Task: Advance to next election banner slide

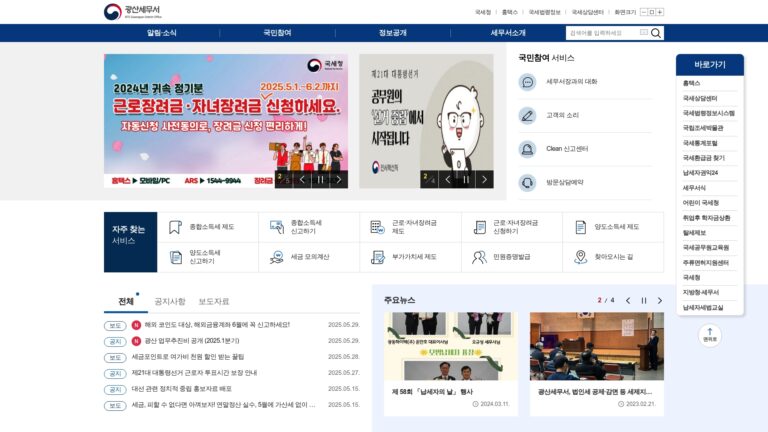Action: pos(484,180)
